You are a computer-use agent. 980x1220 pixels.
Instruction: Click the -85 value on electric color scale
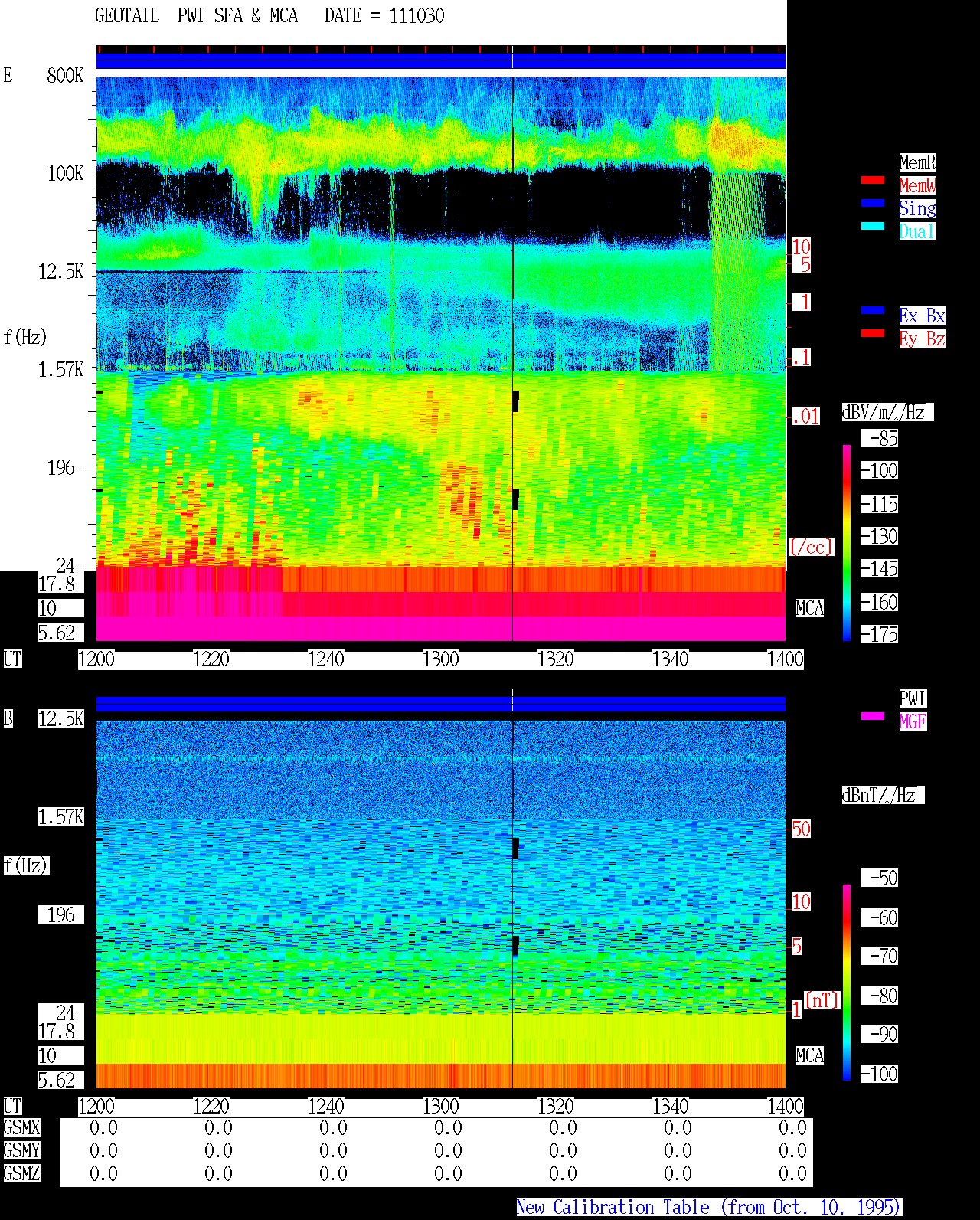coord(880,439)
